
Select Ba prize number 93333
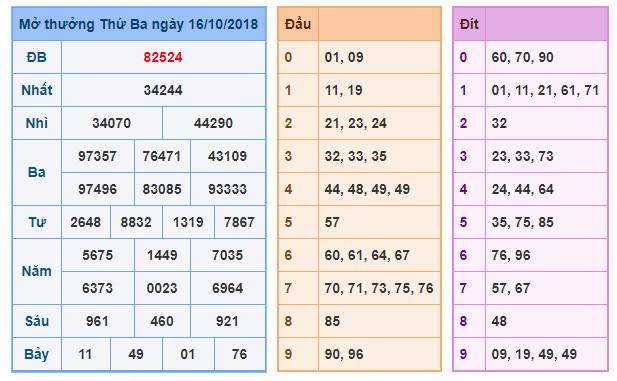click(227, 189)
